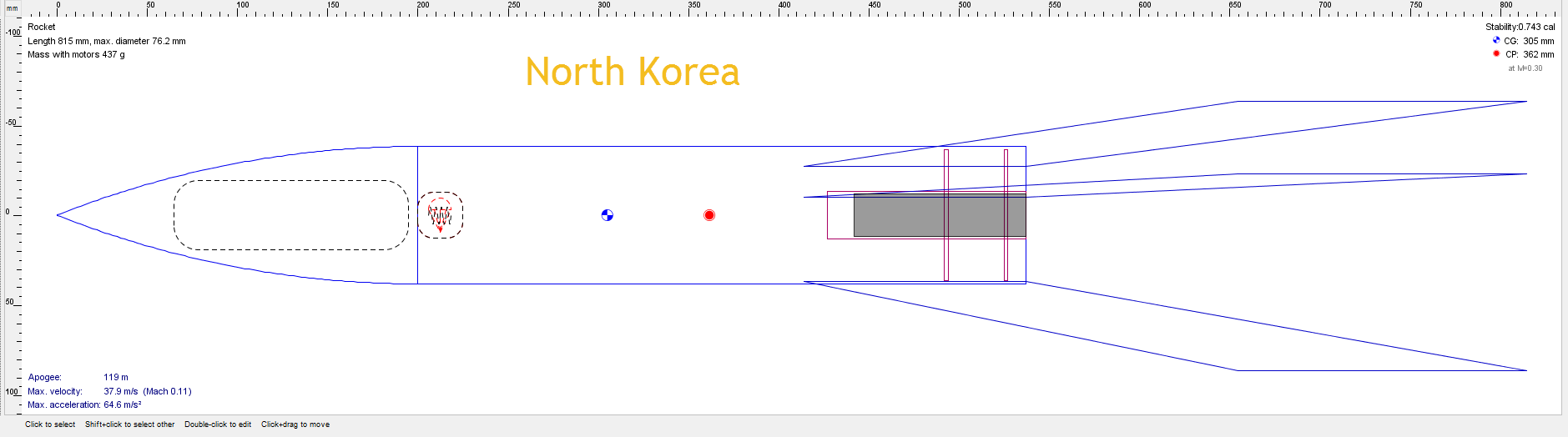Click the CG legend icon beside 305 mm
Image resolution: width=1568 pixels, height=437 pixels.
(1496, 40)
